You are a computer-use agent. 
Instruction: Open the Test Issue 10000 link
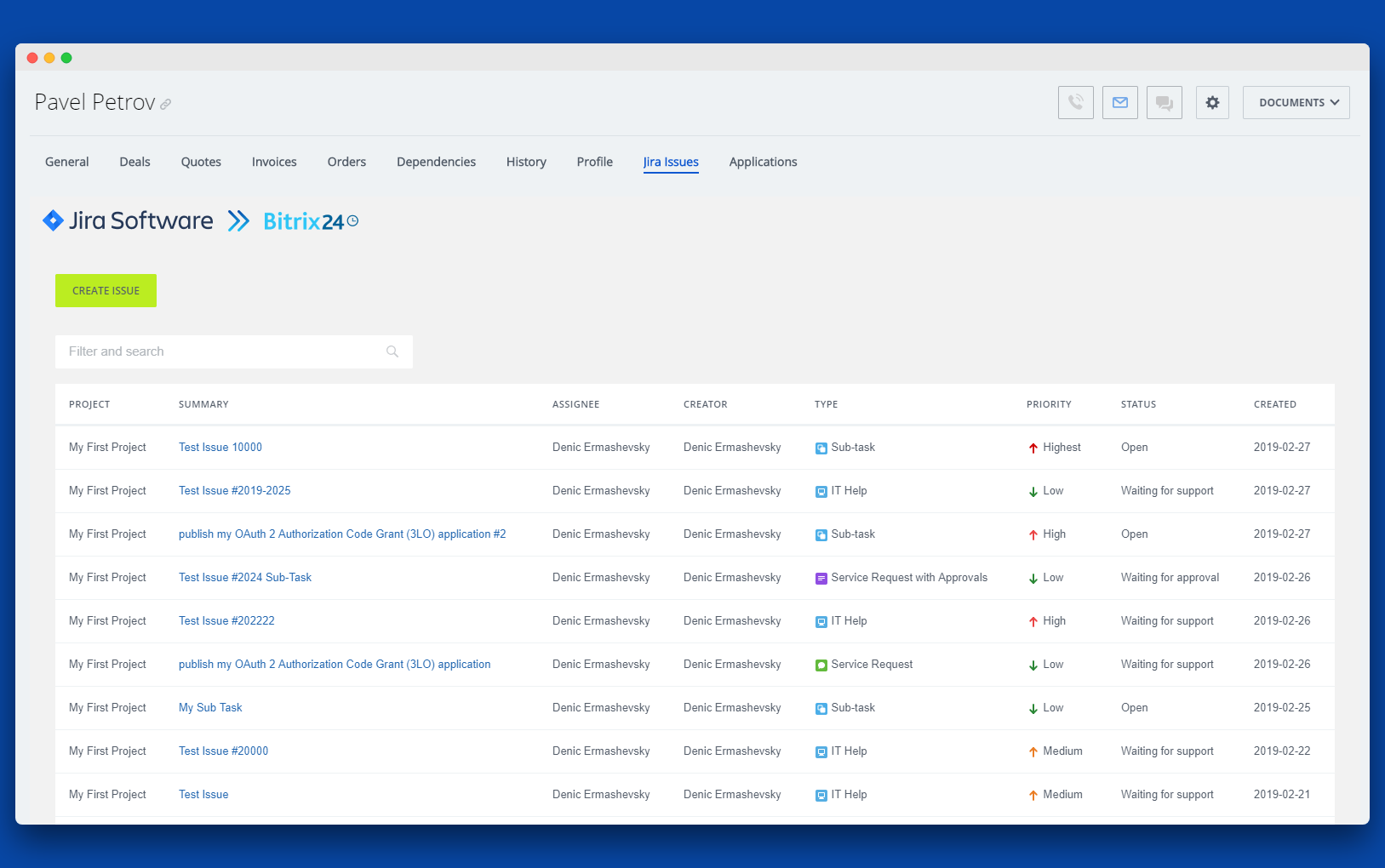pos(220,448)
